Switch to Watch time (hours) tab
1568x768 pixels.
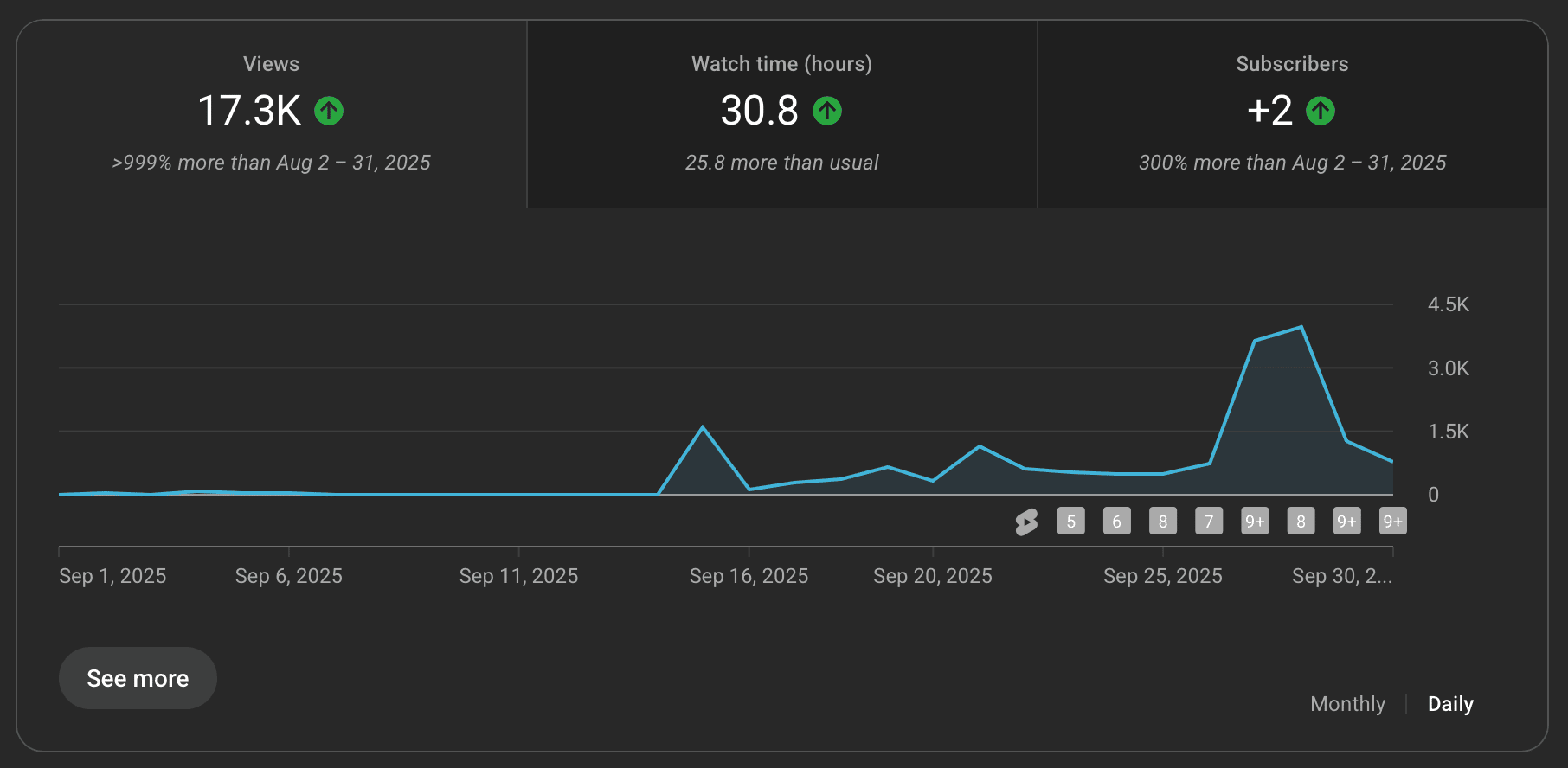(x=781, y=112)
